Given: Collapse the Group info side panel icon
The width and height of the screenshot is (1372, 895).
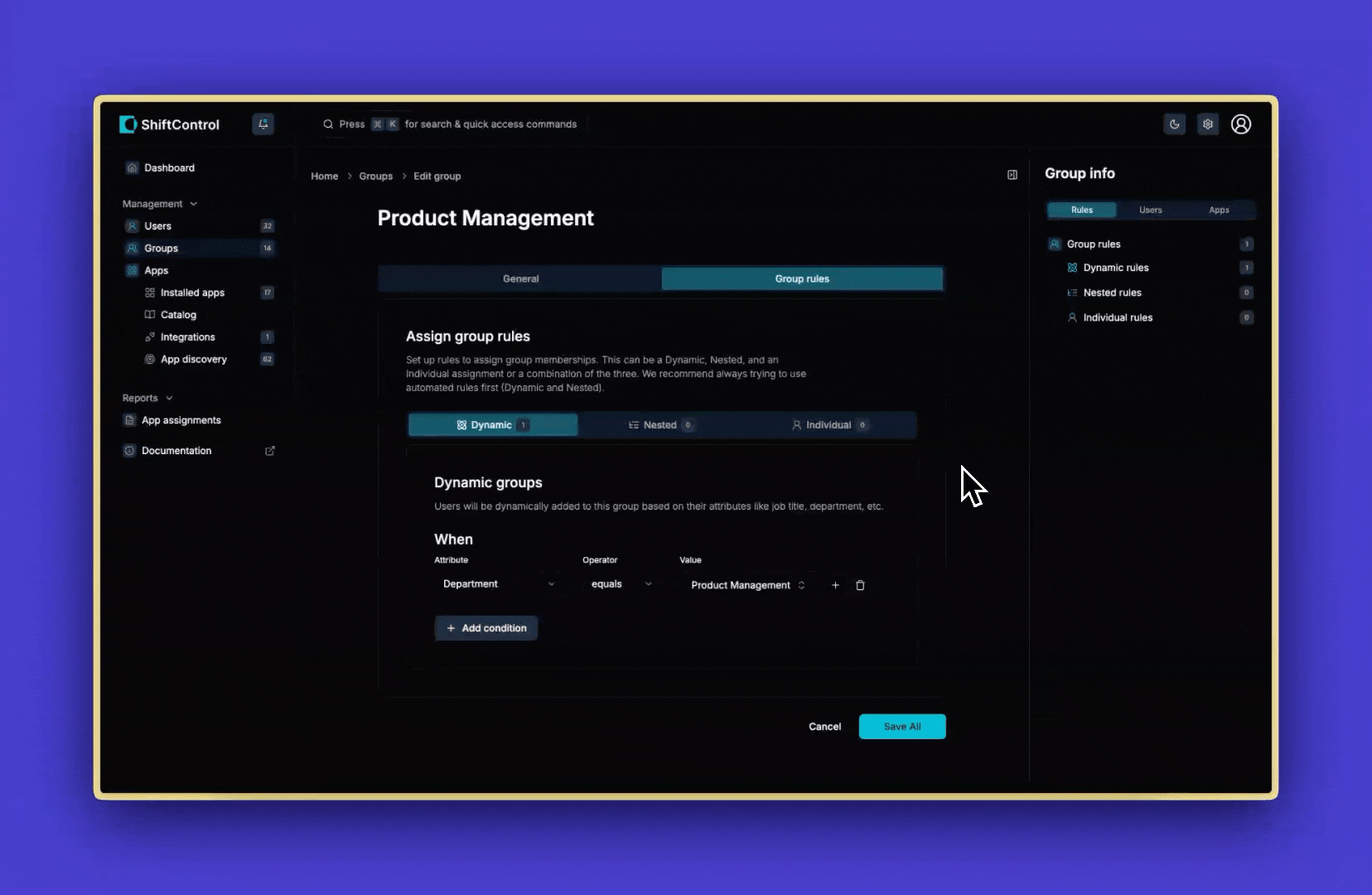Looking at the screenshot, I should 1012,175.
